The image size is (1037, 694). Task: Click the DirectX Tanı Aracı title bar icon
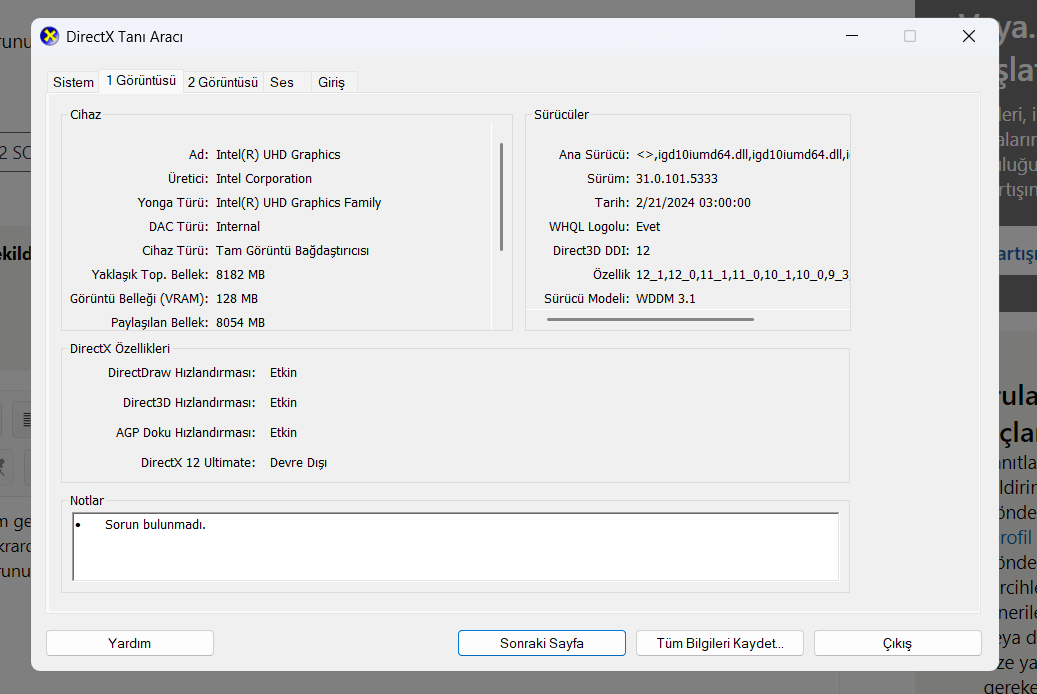50,36
